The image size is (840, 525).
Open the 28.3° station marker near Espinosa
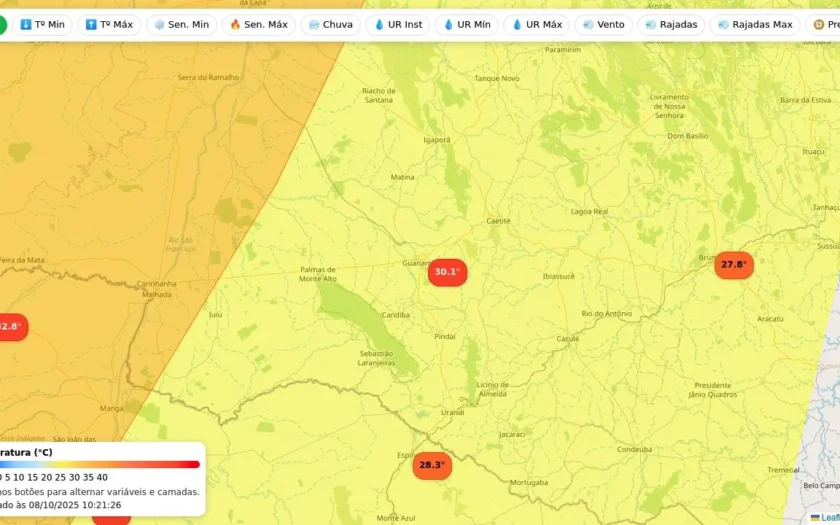pyautogui.click(x=432, y=465)
